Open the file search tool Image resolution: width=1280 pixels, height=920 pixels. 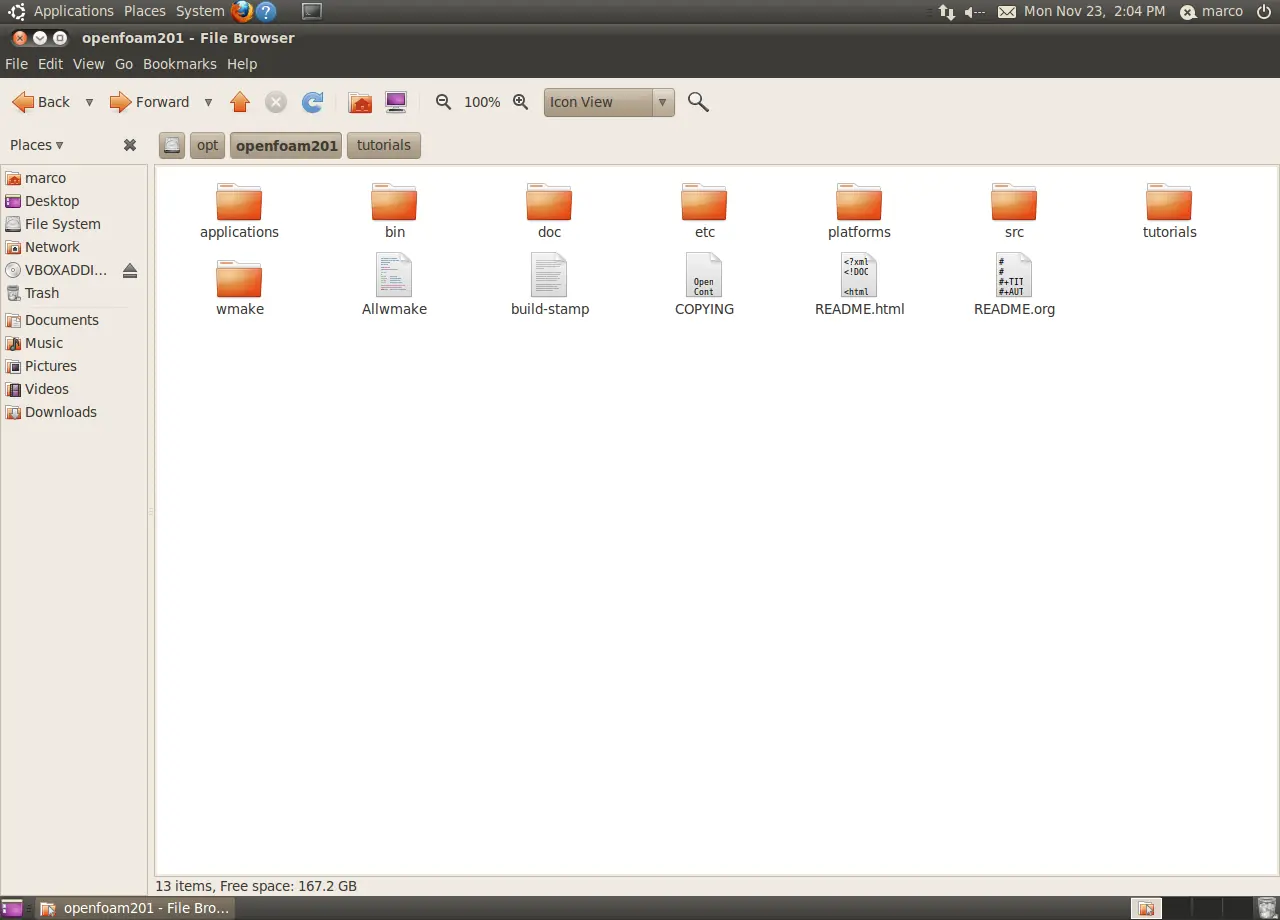pos(698,102)
